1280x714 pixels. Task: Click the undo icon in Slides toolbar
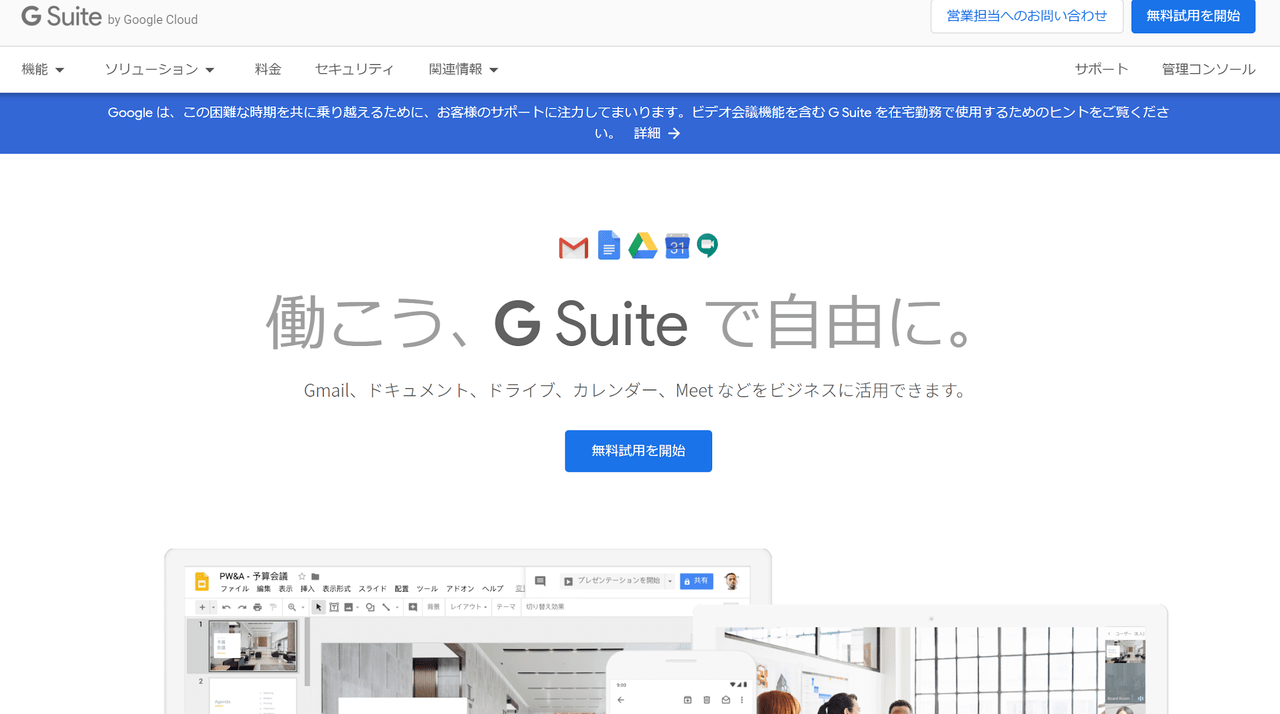[x=226, y=607]
